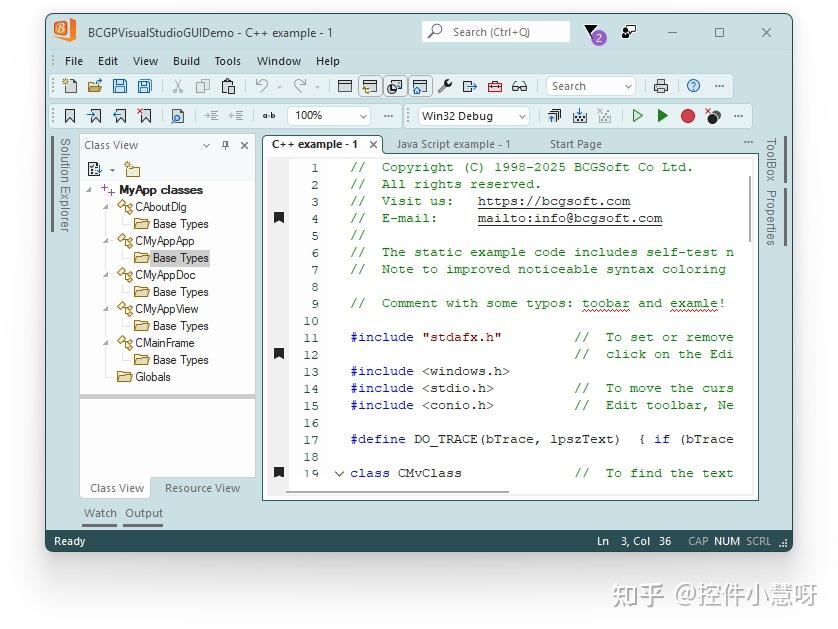
Task: Print the document
Action: pos(661,86)
